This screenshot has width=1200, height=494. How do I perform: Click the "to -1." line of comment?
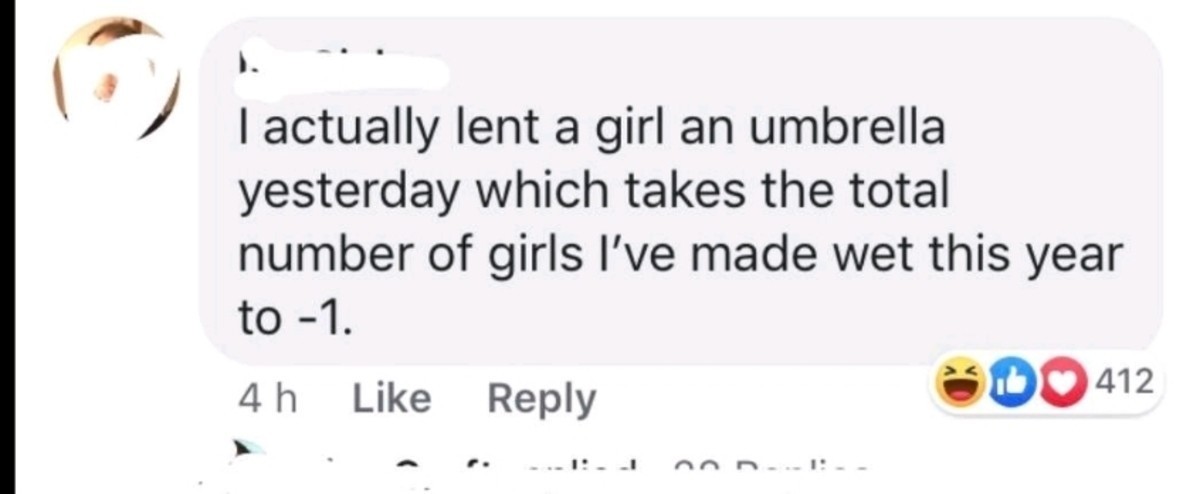click(x=295, y=318)
